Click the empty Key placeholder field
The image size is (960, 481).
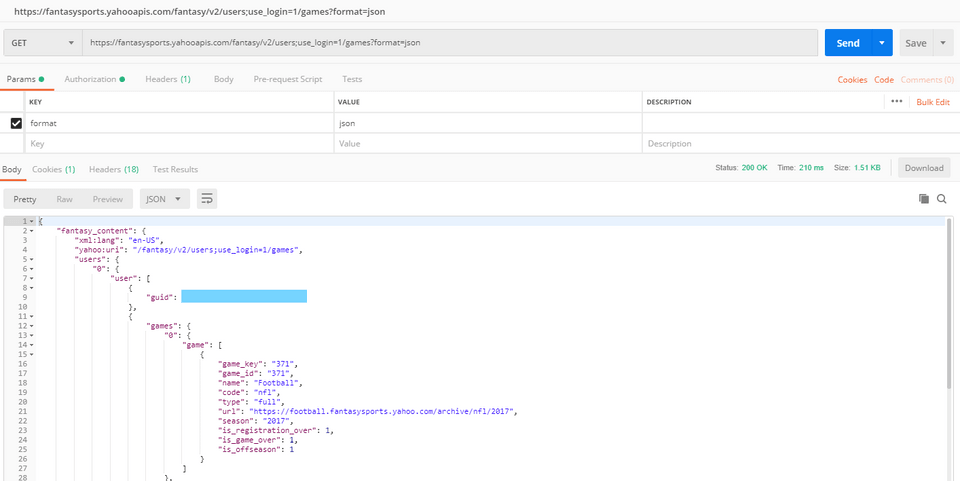coord(179,143)
